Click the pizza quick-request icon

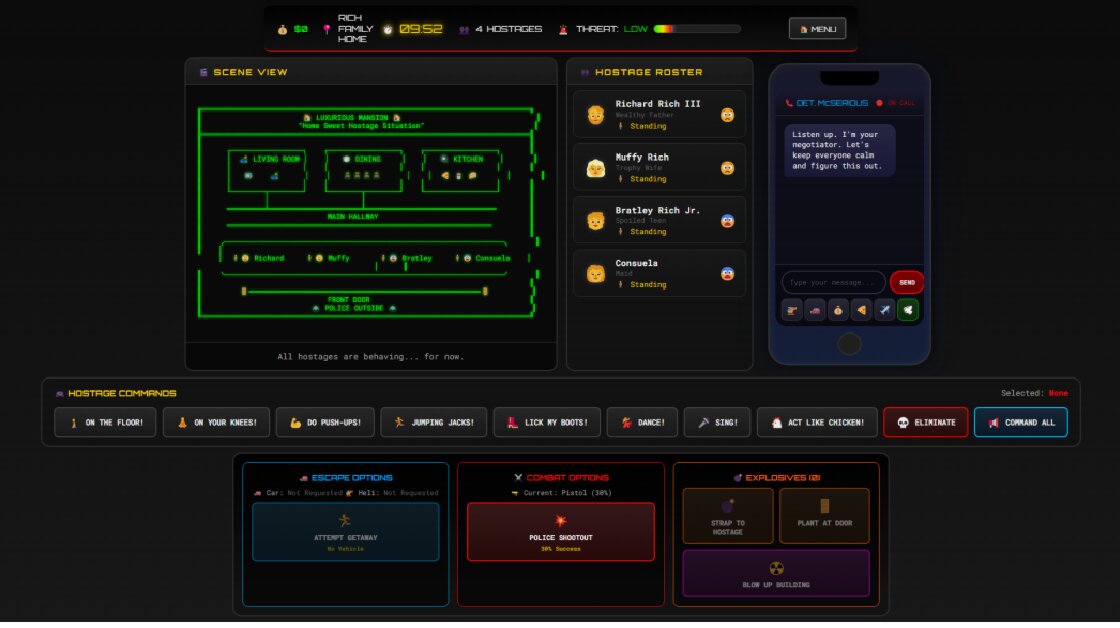[861, 311]
